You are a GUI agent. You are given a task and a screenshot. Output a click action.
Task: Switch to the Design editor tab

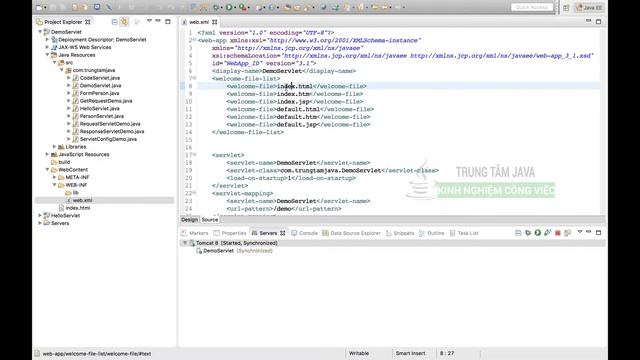point(189,220)
